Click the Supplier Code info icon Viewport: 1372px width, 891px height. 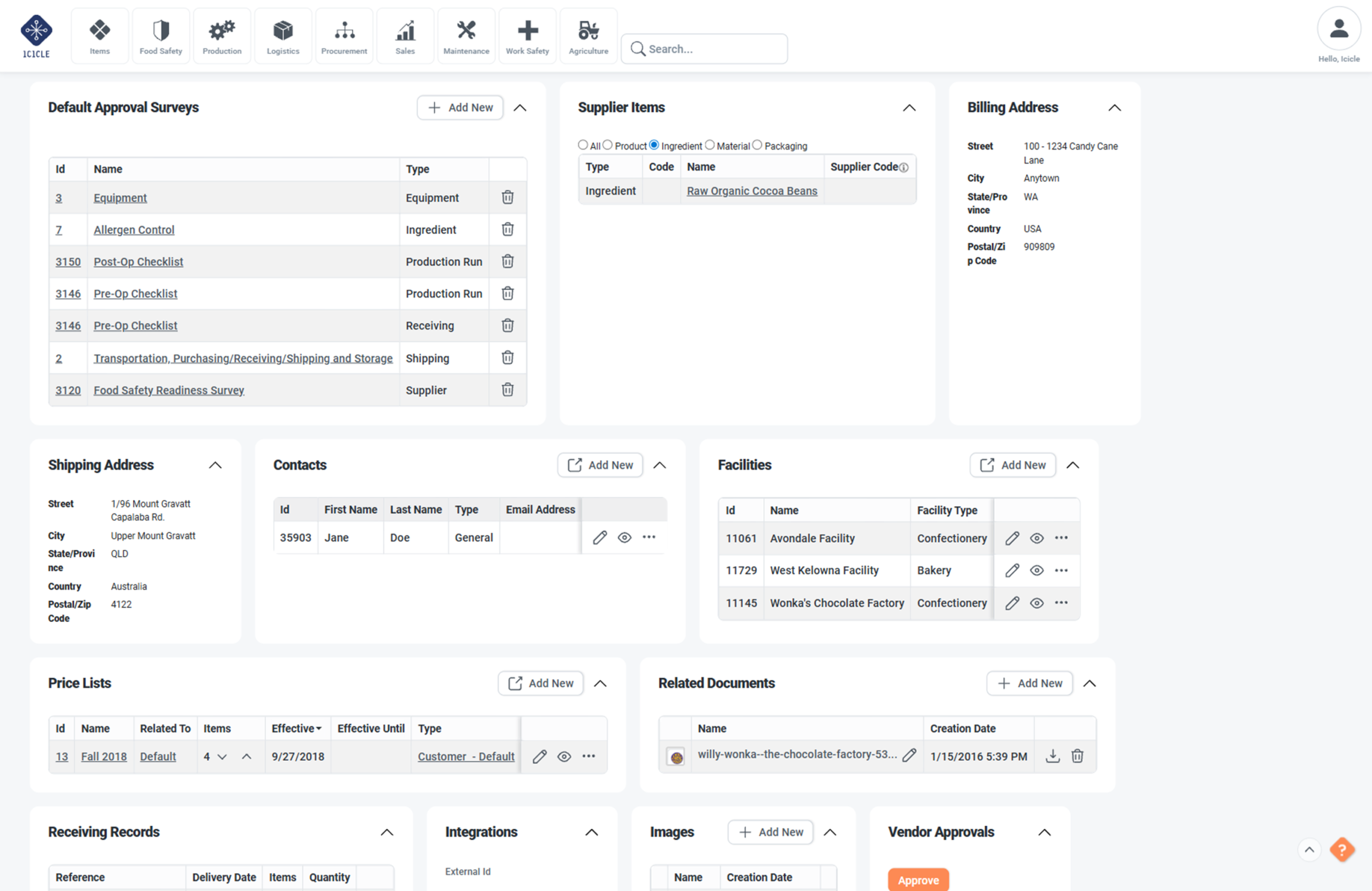click(x=904, y=168)
